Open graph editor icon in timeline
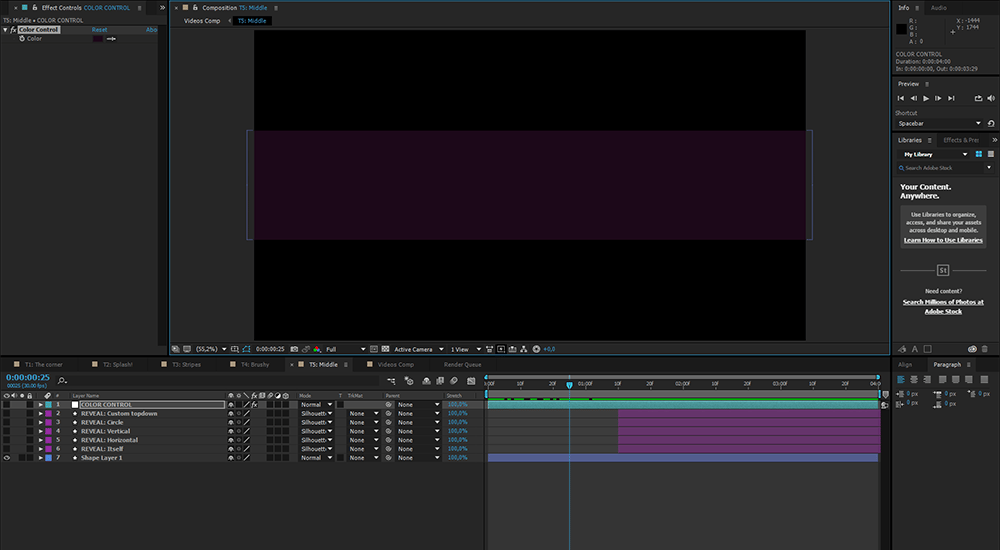 coord(471,381)
